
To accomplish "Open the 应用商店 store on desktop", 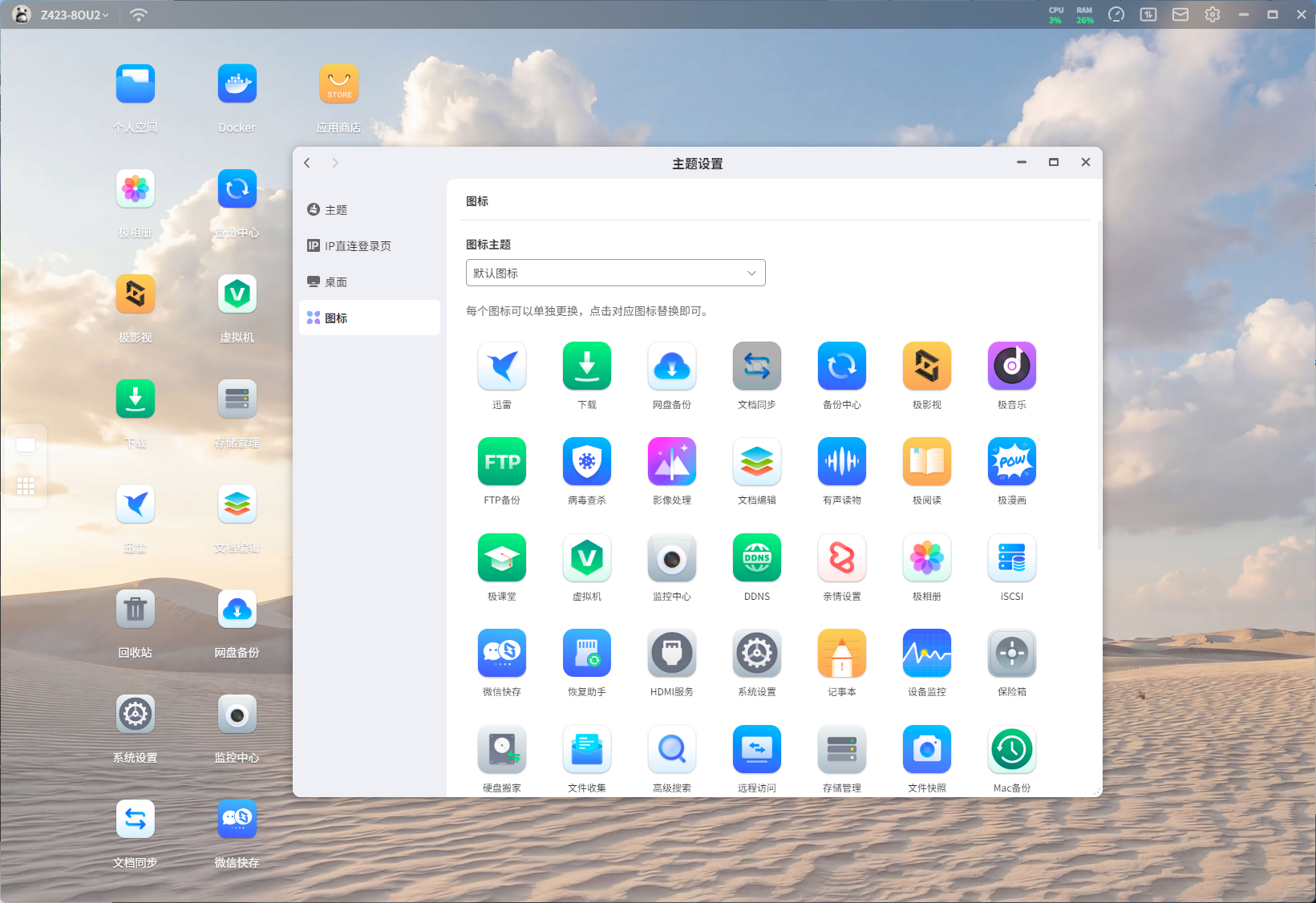I will (x=339, y=83).
